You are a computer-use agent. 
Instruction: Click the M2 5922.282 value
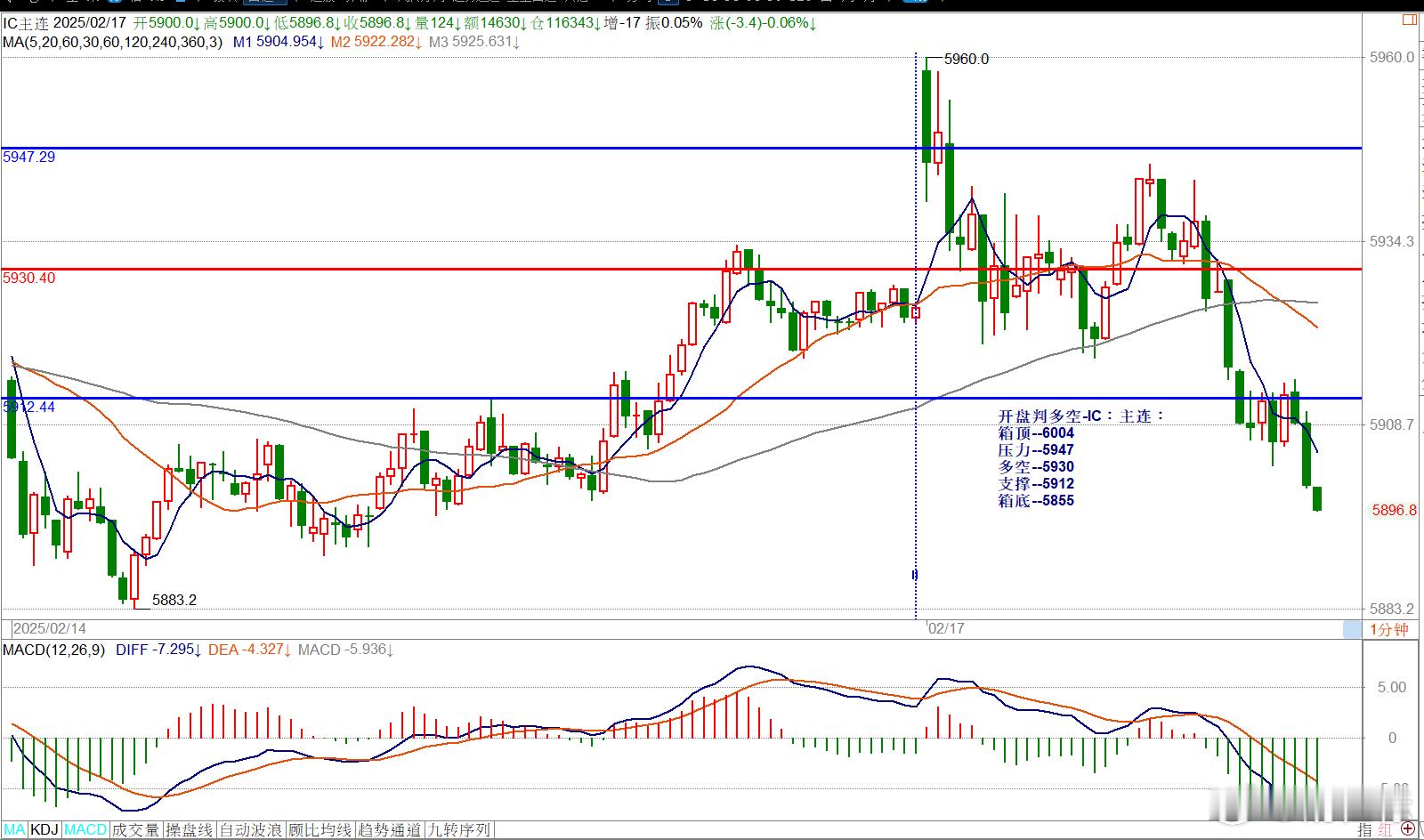[x=376, y=41]
